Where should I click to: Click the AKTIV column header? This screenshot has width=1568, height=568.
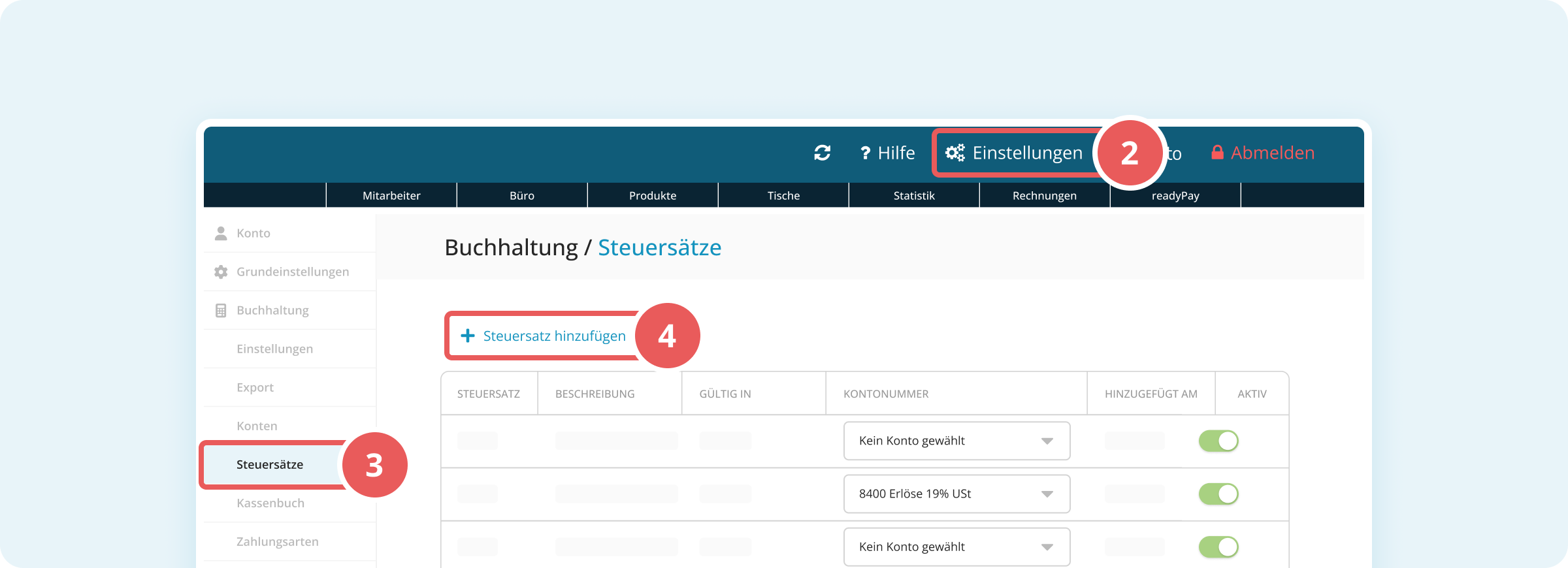(1252, 394)
